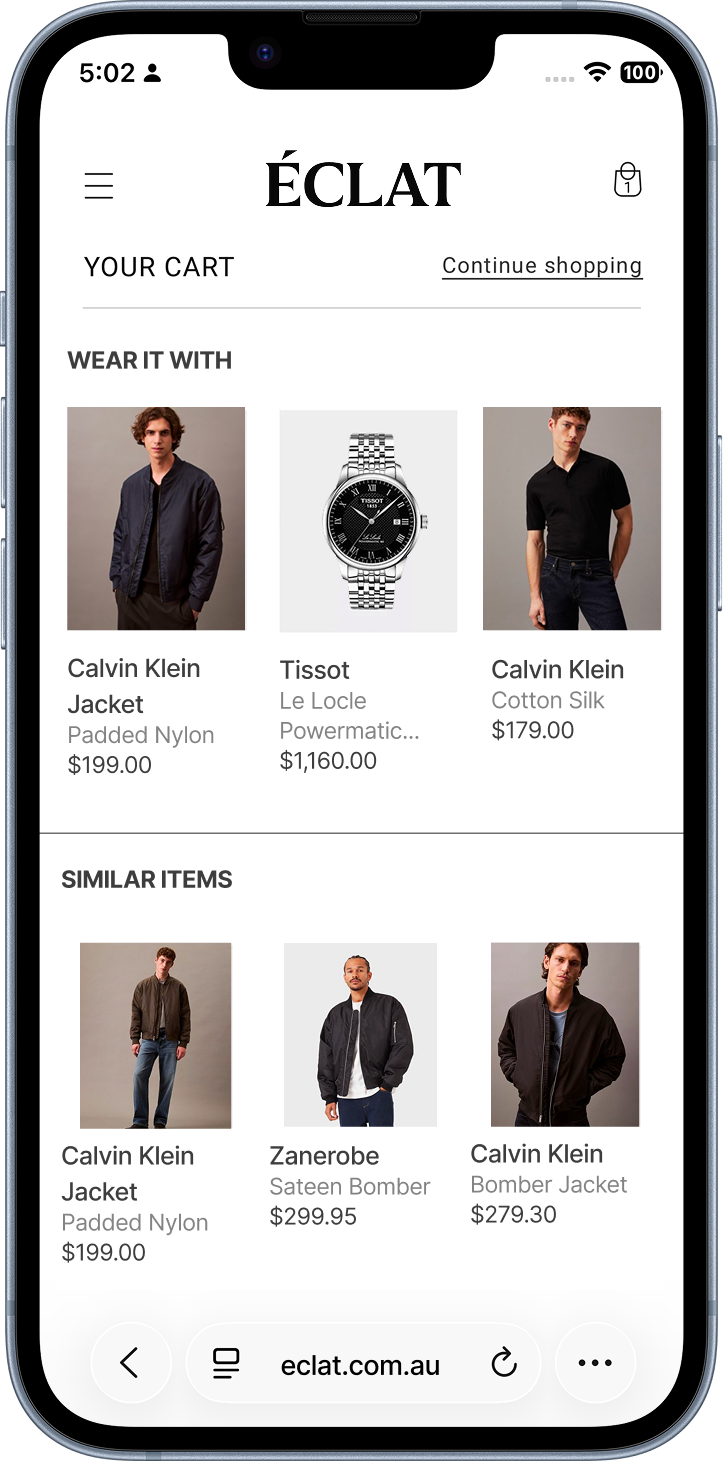Click the Bomber Jacket $279.30 listing text

549,1184
